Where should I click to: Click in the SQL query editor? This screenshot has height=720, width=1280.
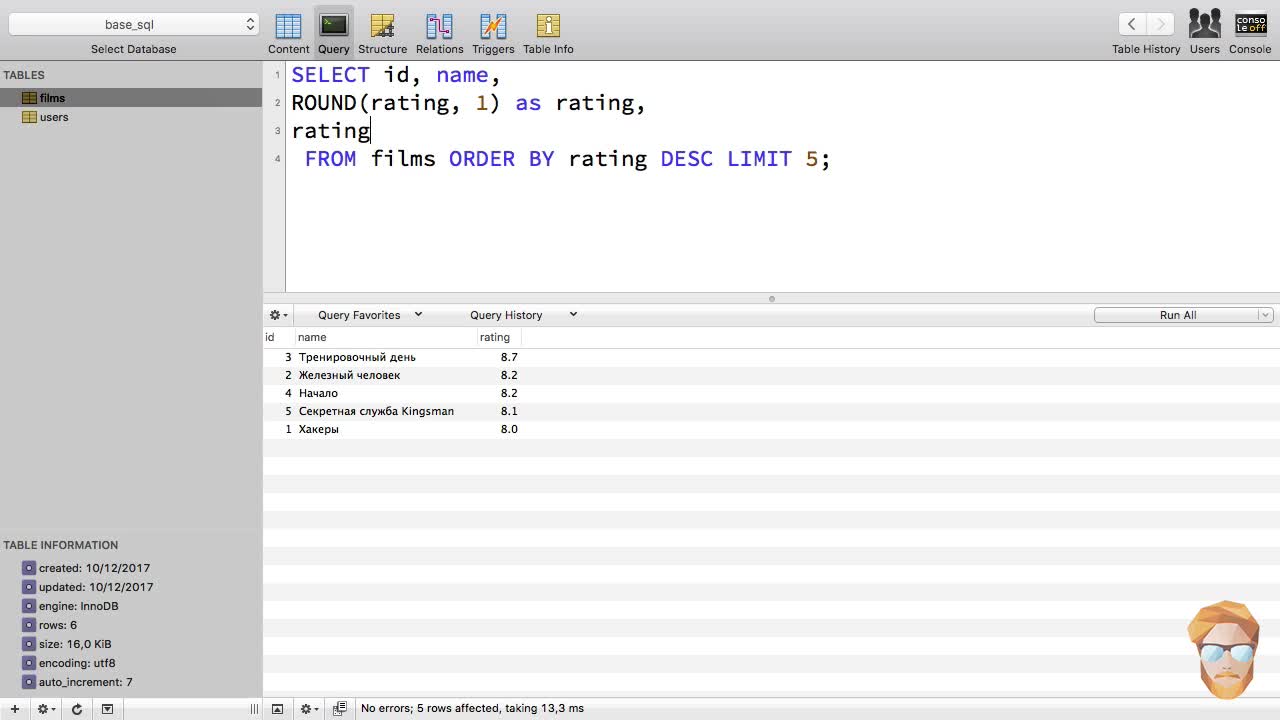[x=782, y=176]
